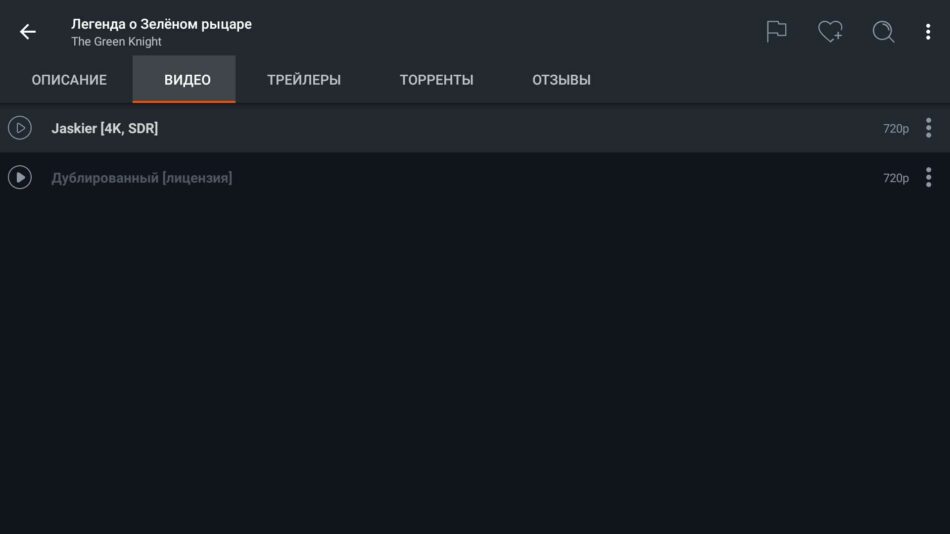Open the top-right overflow menu
Screen dimensions: 950x534
[x=928, y=32]
